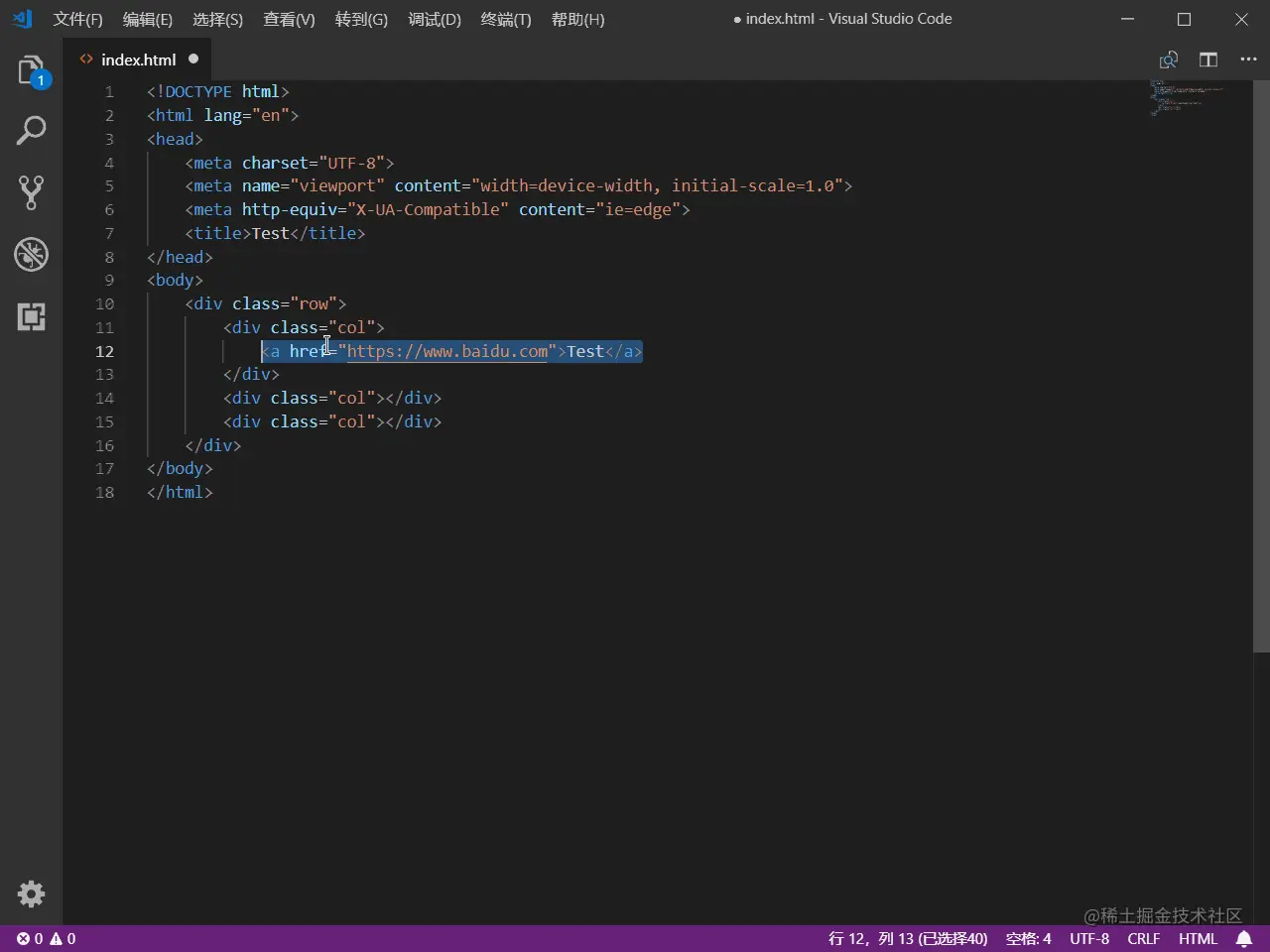The image size is (1270, 952).
Task: Click line number 12 in gutter
Action: tap(104, 351)
